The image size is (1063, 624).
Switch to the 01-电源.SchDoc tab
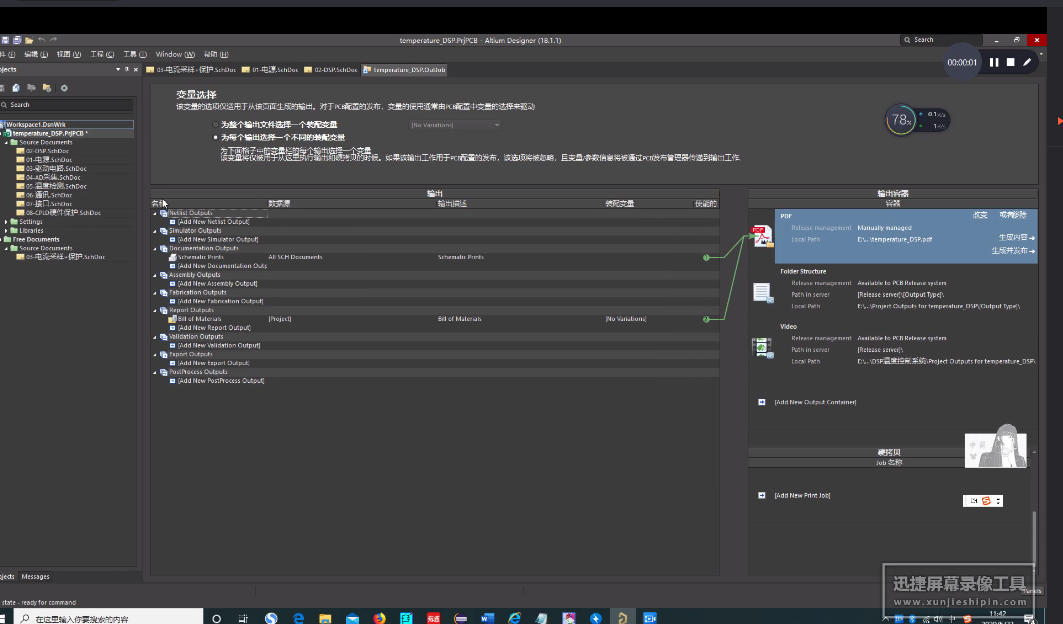[270, 70]
